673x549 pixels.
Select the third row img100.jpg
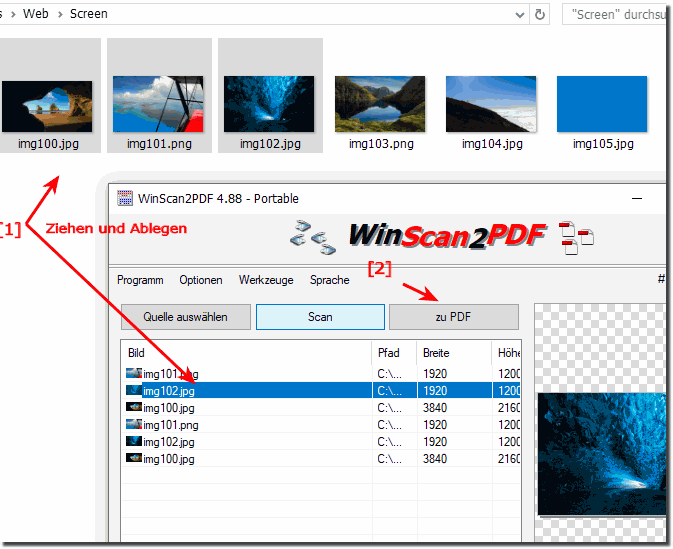pos(321,408)
